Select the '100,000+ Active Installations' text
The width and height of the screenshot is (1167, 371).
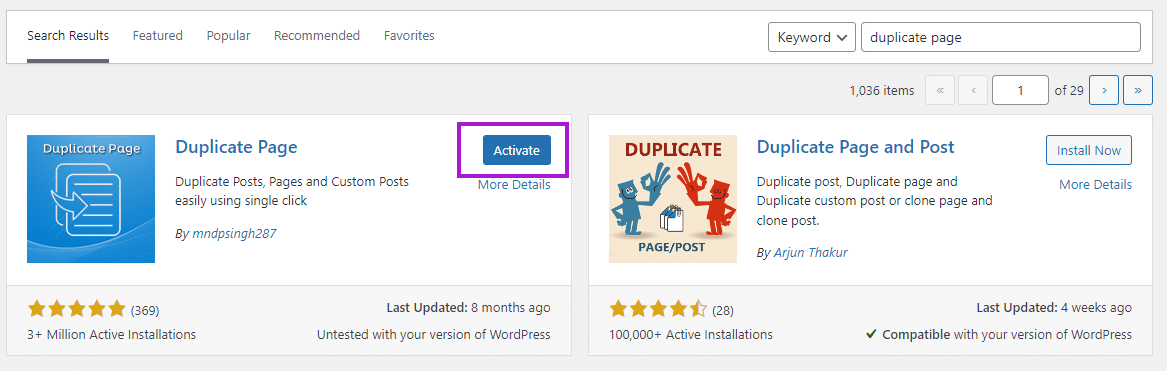click(691, 334)
